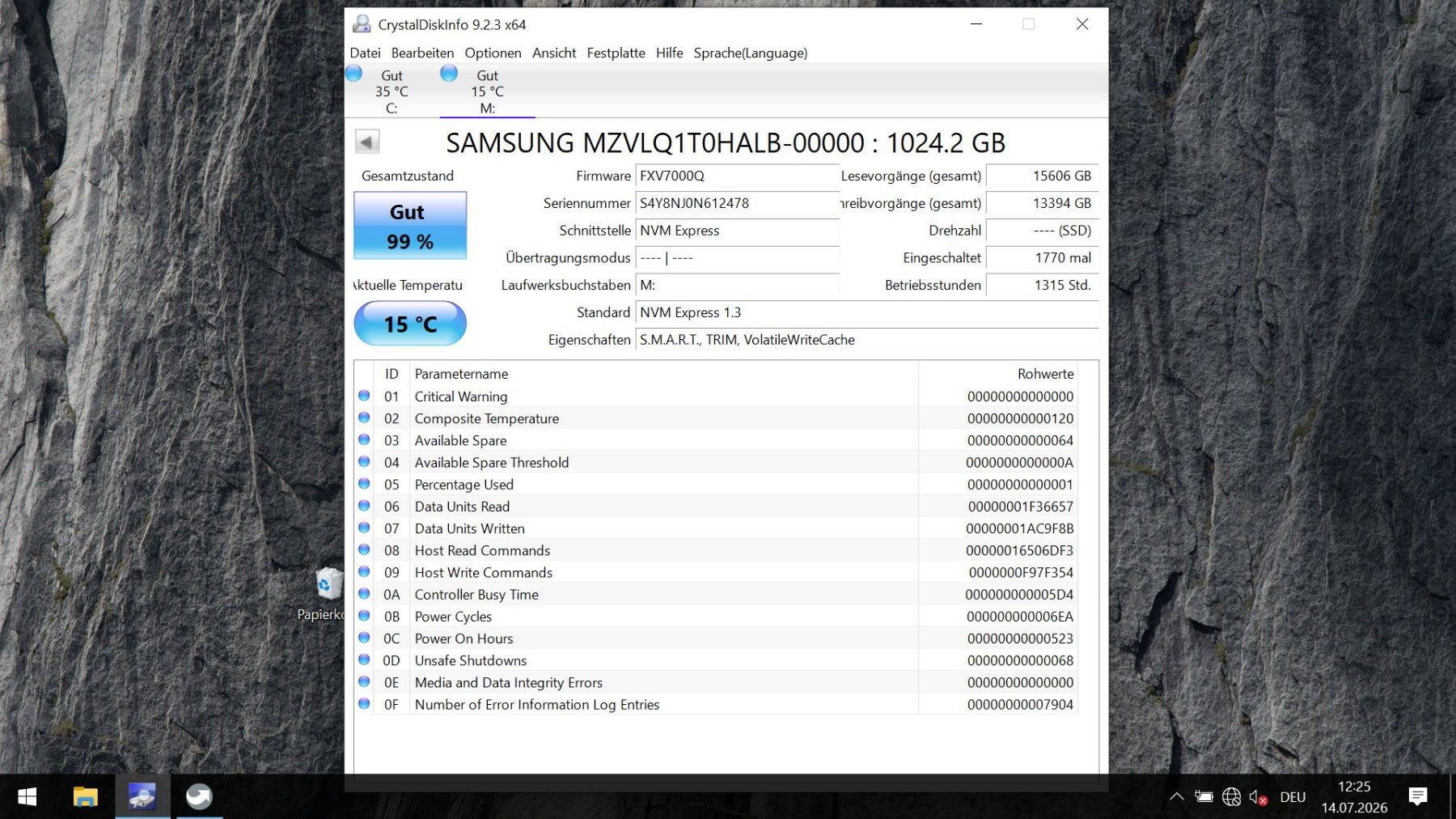Open the Bearbeiten menu
1456x819 pixels.
click(422, 53)
